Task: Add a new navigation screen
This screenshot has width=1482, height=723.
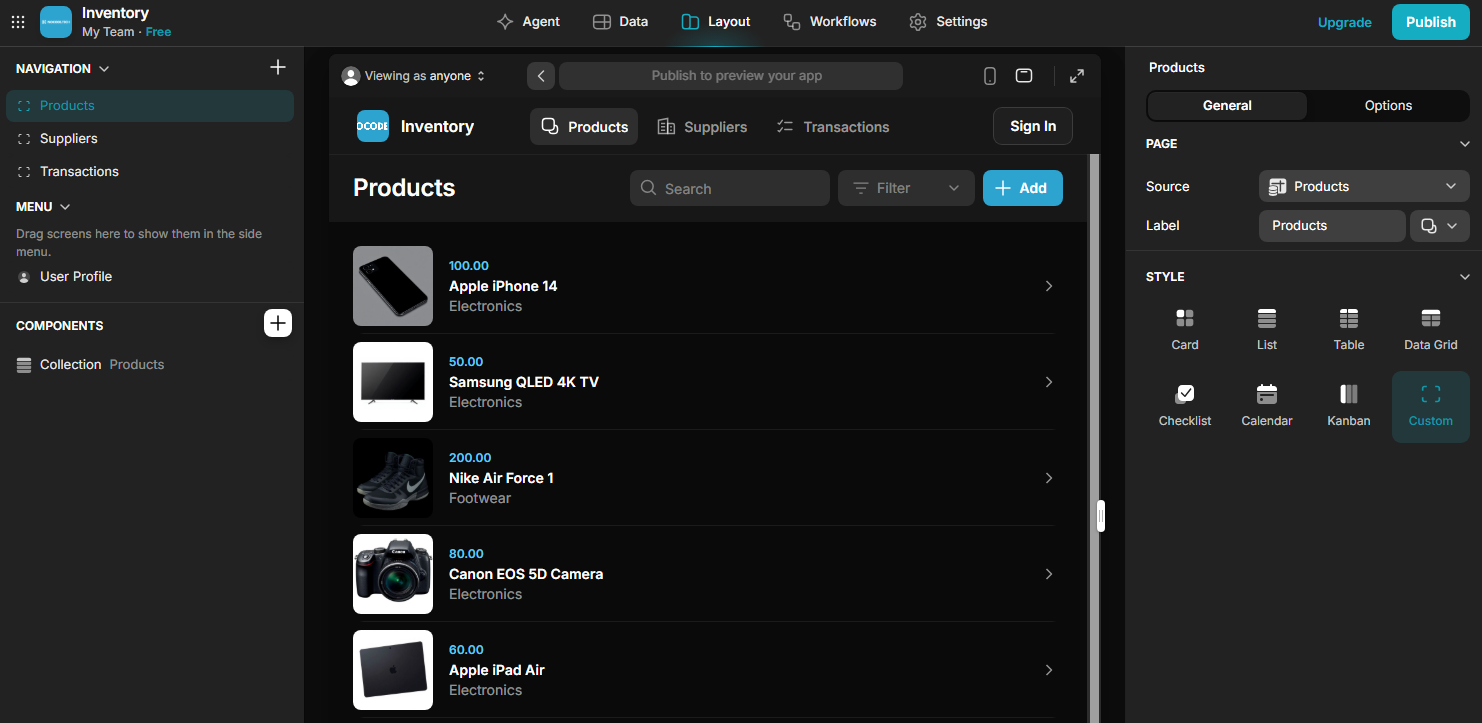Action: [278, 67]
